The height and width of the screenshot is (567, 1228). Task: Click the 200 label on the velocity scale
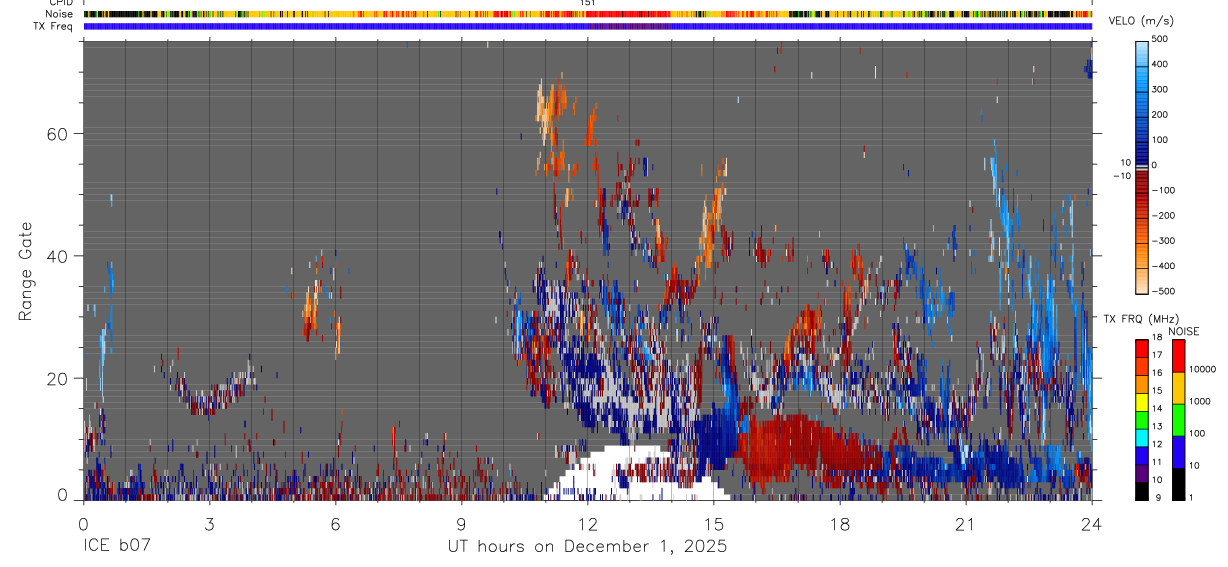click(x=1161, y=114)
